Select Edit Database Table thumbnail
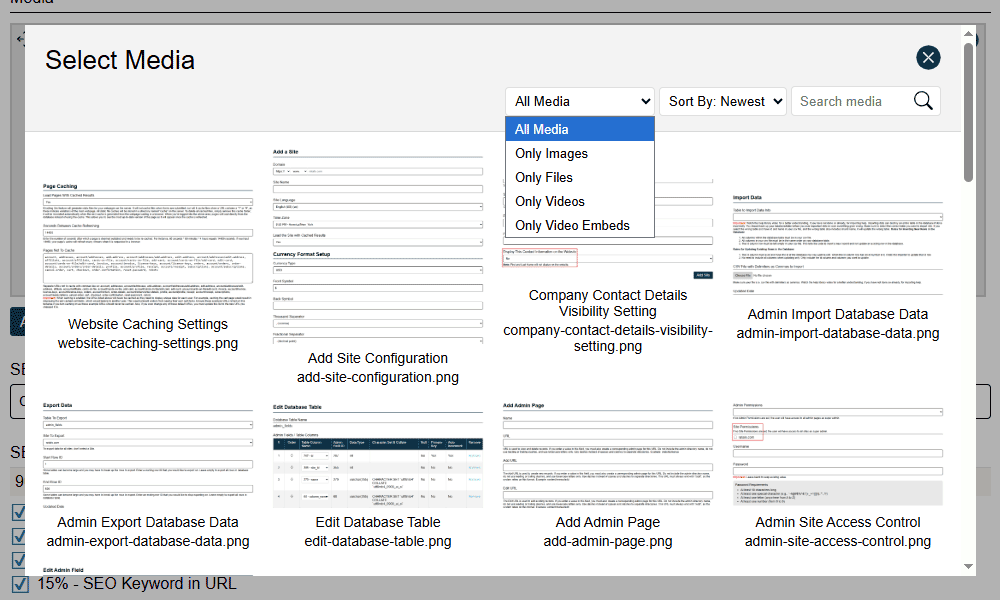Viewport: 1000px width, 600px height. click(x=378, y=455)
